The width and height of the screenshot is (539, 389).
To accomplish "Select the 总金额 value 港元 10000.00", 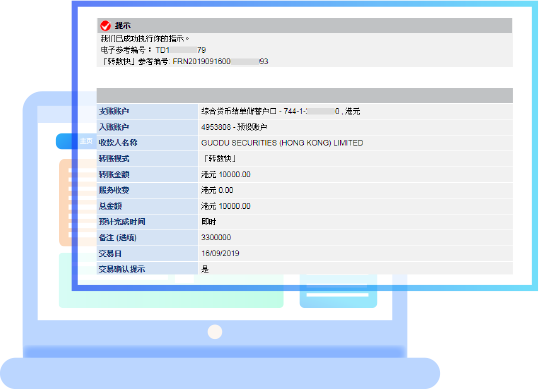I will click(x=226, y=206).
